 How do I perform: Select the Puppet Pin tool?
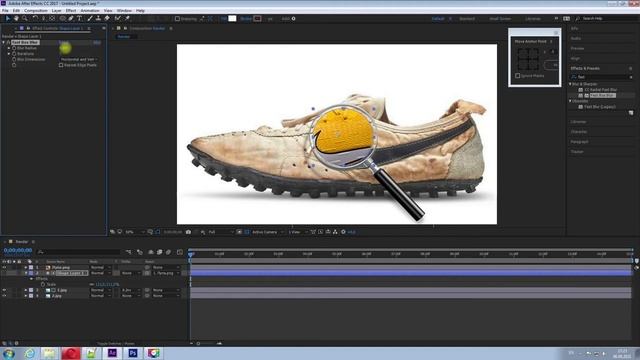(x=127, y=18)
